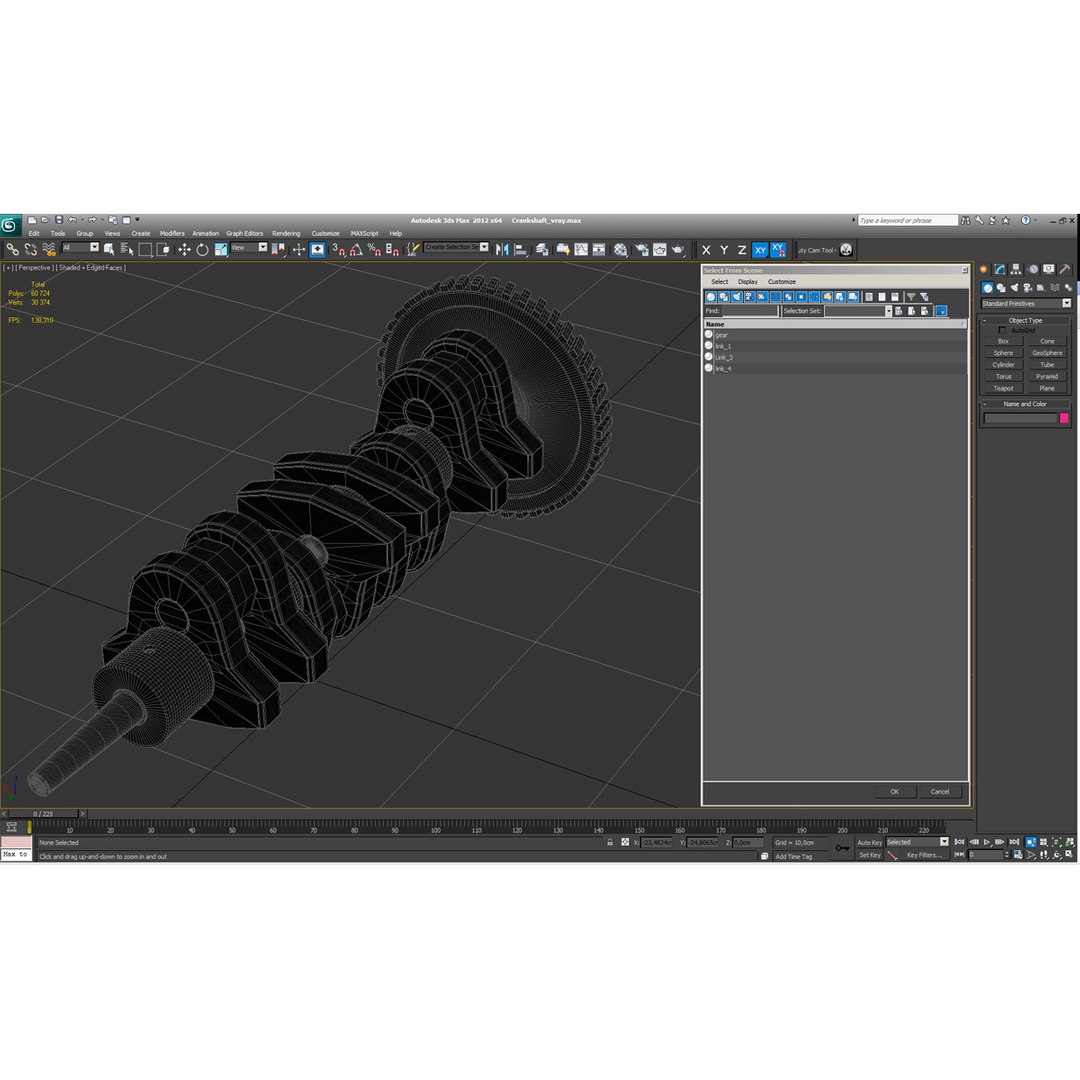The image size is (1080, 1080).
Task: Toggle the 3D Snaps magnet icon
Action: (x=338, y=249)
